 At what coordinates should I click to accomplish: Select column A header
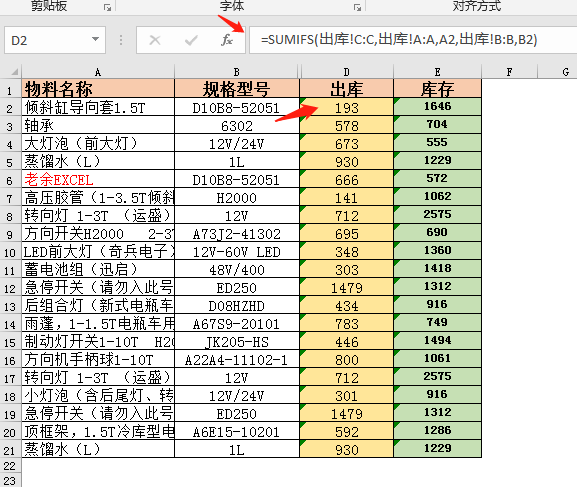pyautogui.click(x=98, y=72)
